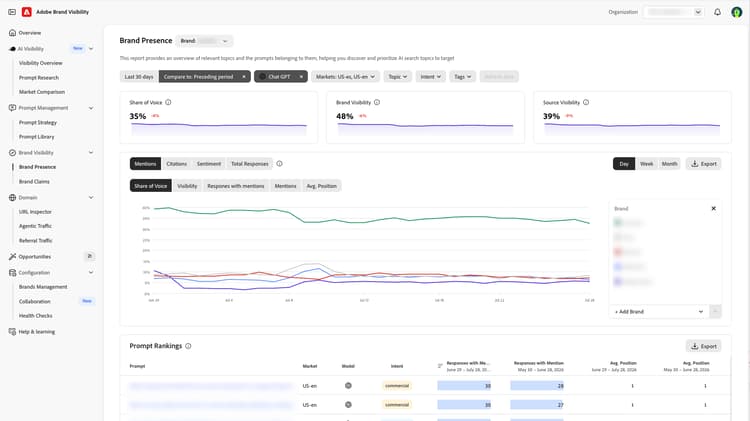Toggle the second brand in legend
This screenshot has width=750, height=421.
618,237
